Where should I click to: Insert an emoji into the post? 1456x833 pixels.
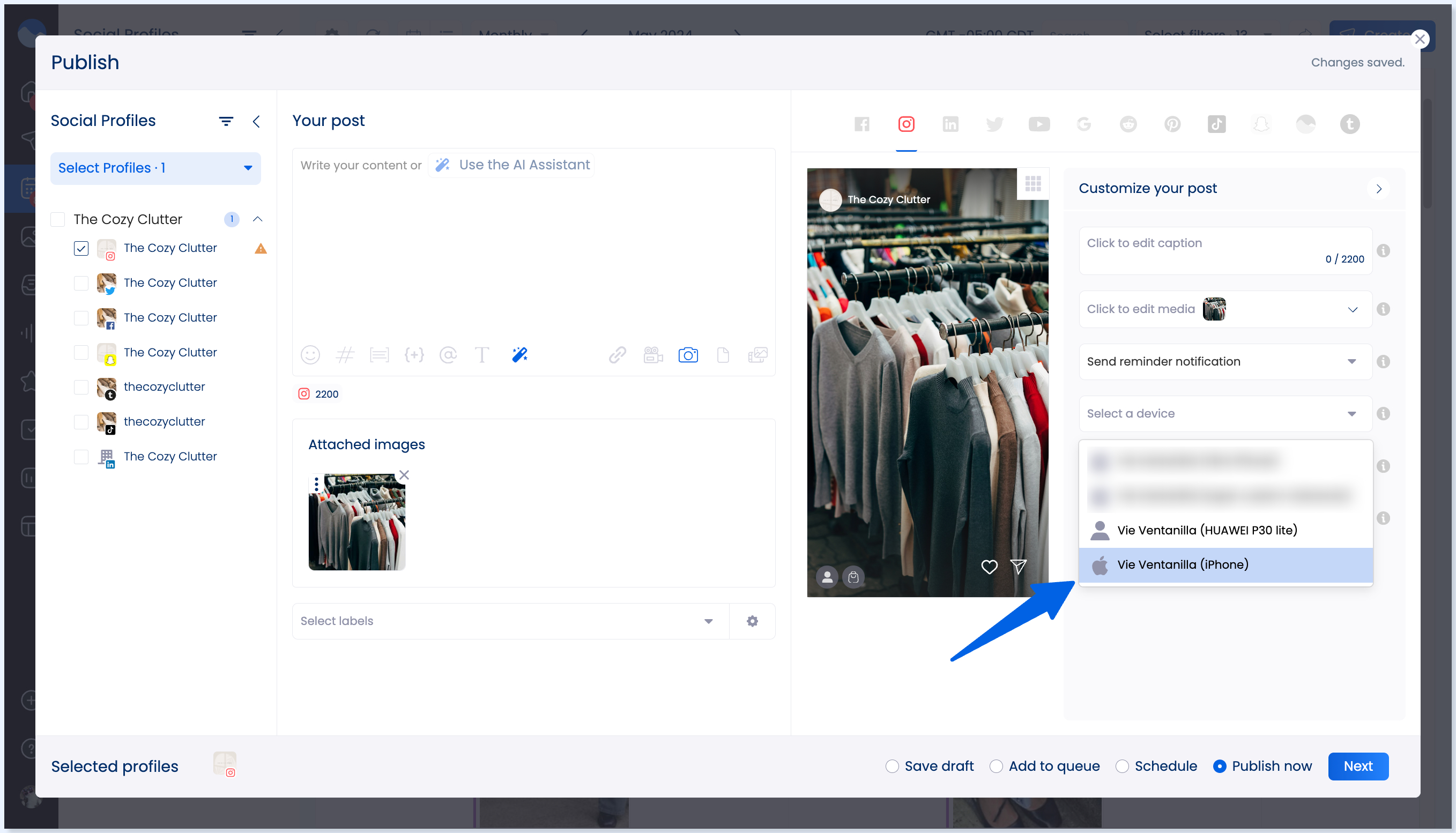(x=310, y=355)
